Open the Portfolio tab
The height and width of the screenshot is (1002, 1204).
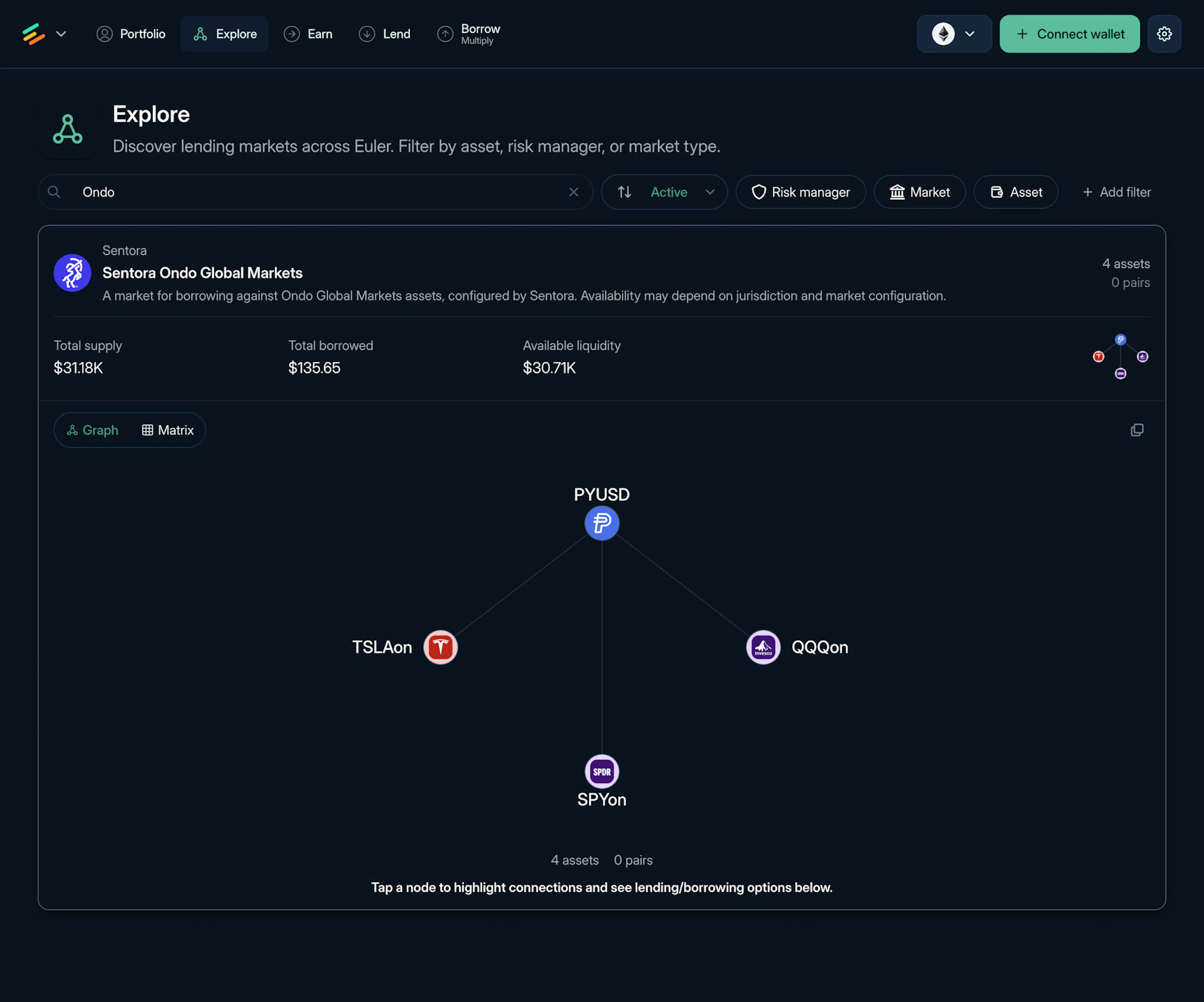131,34
